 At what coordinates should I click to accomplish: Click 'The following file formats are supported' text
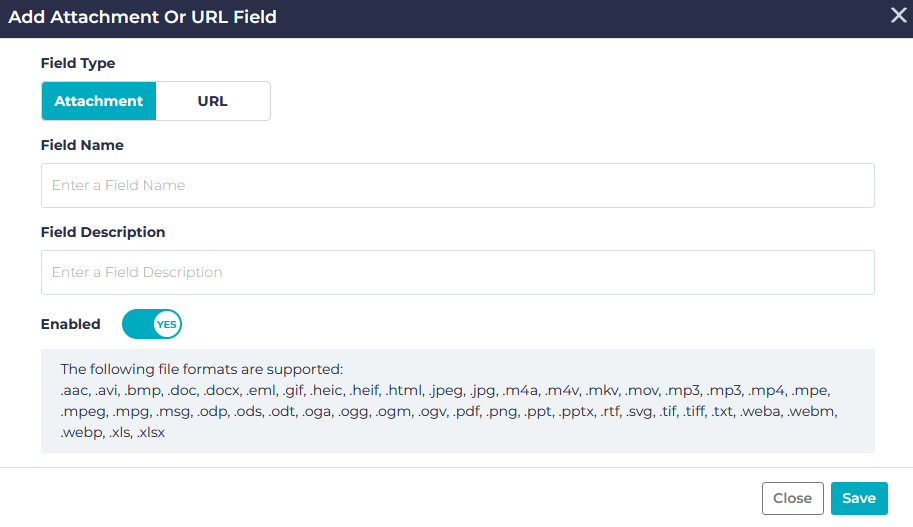(x=201, y=369)
